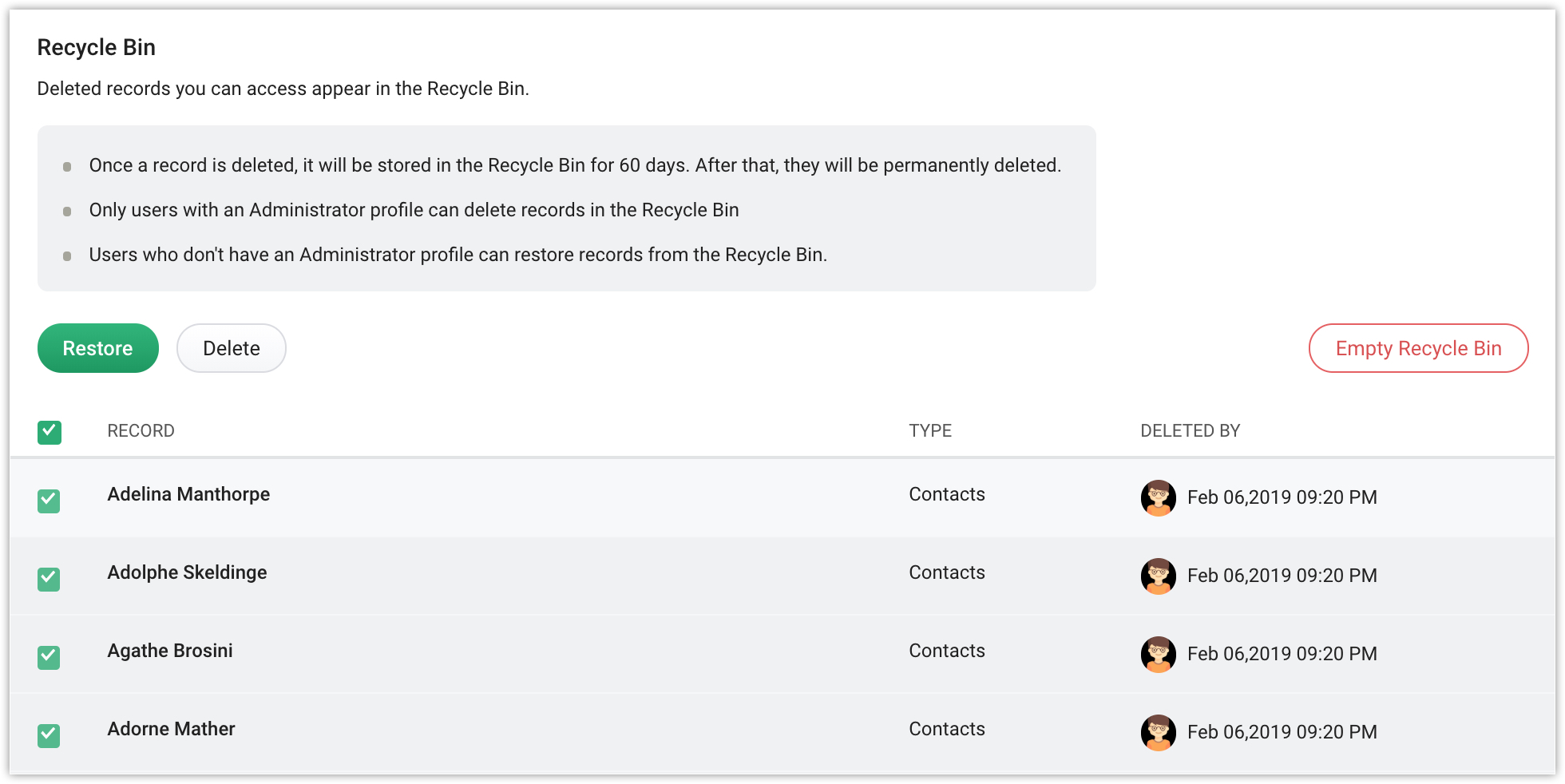Open the Agathe Brosini record
Screen dimensions: 1565x784
pos(170,651)
